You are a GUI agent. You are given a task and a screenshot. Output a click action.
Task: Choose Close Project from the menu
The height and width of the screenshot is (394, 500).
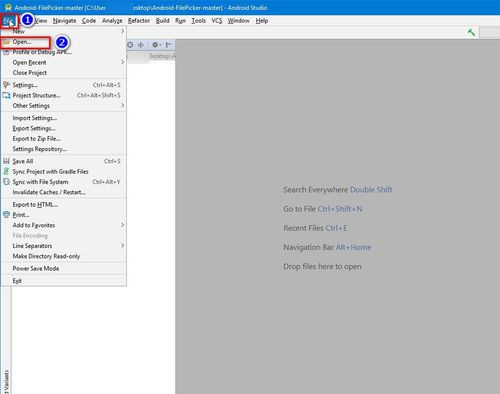[63, 73]
